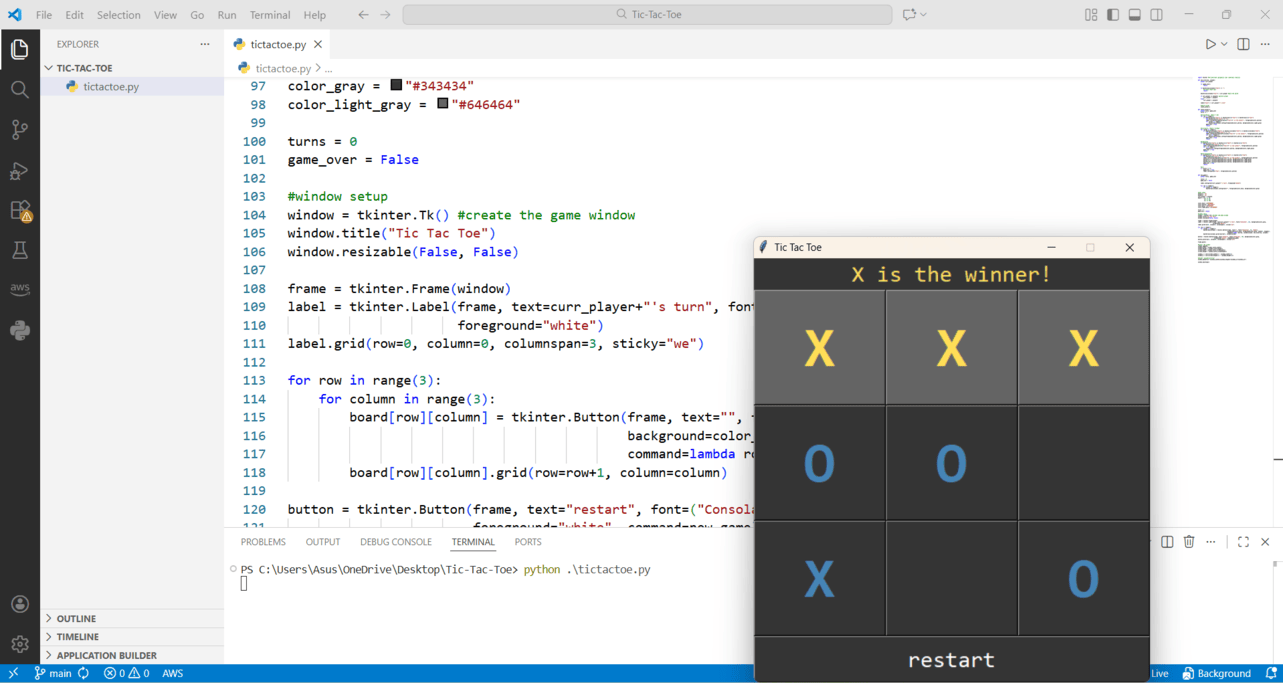The image size is (1283, 683).
Task: Open the Source Control view
Action: [x=19, y=130]
